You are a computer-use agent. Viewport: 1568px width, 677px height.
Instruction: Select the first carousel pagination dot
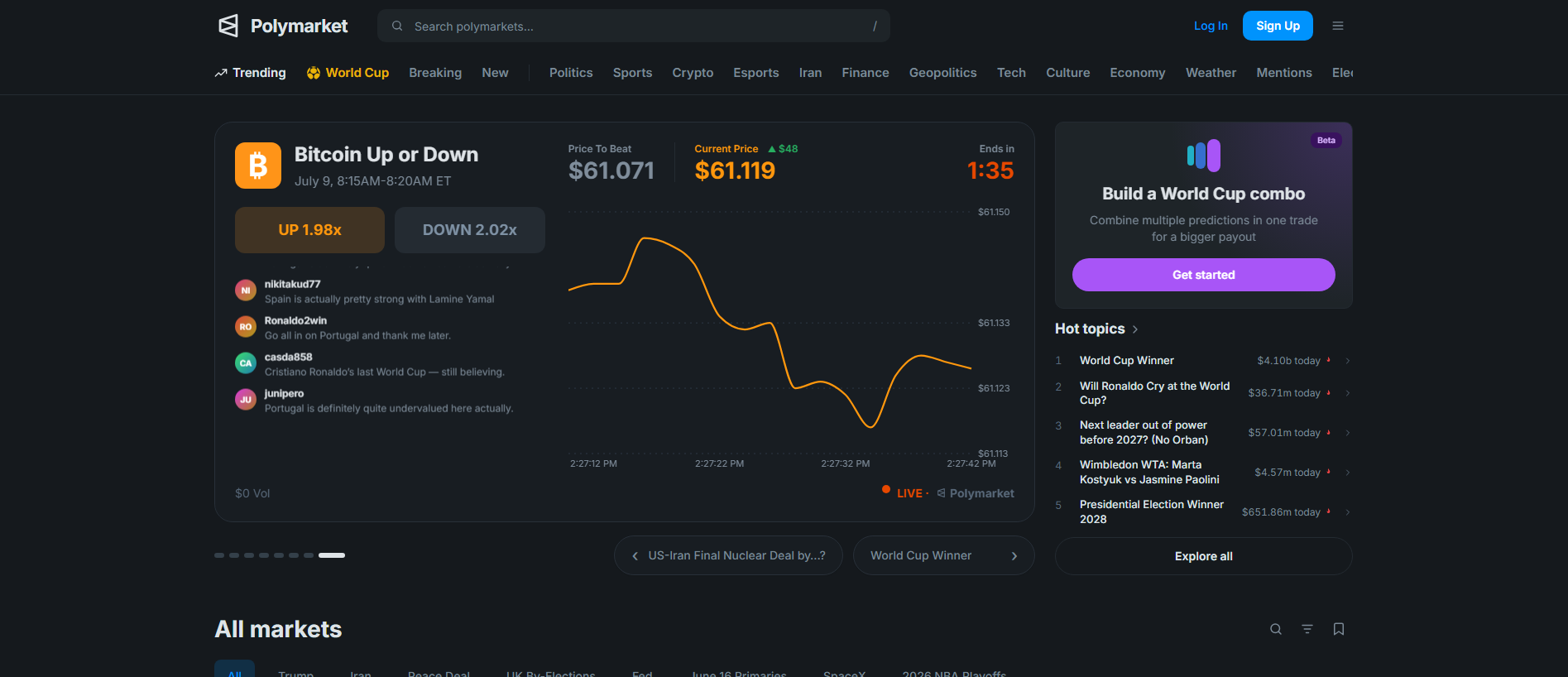coord(219,555)
